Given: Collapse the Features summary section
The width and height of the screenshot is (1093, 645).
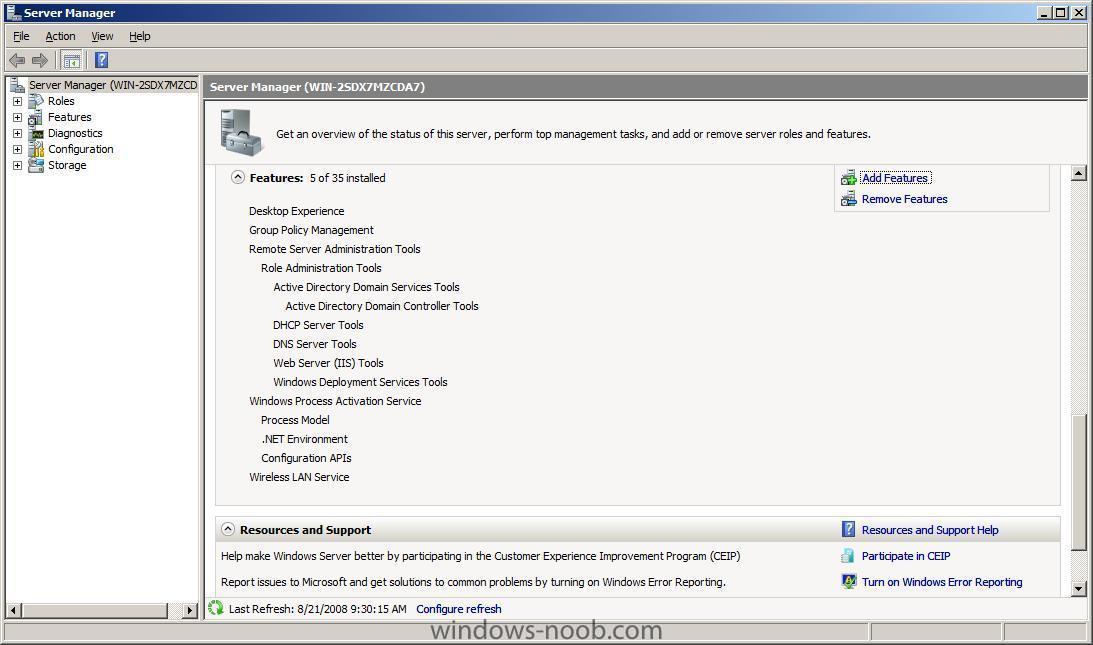Looking at the screenshot, I should pos(238,177).
